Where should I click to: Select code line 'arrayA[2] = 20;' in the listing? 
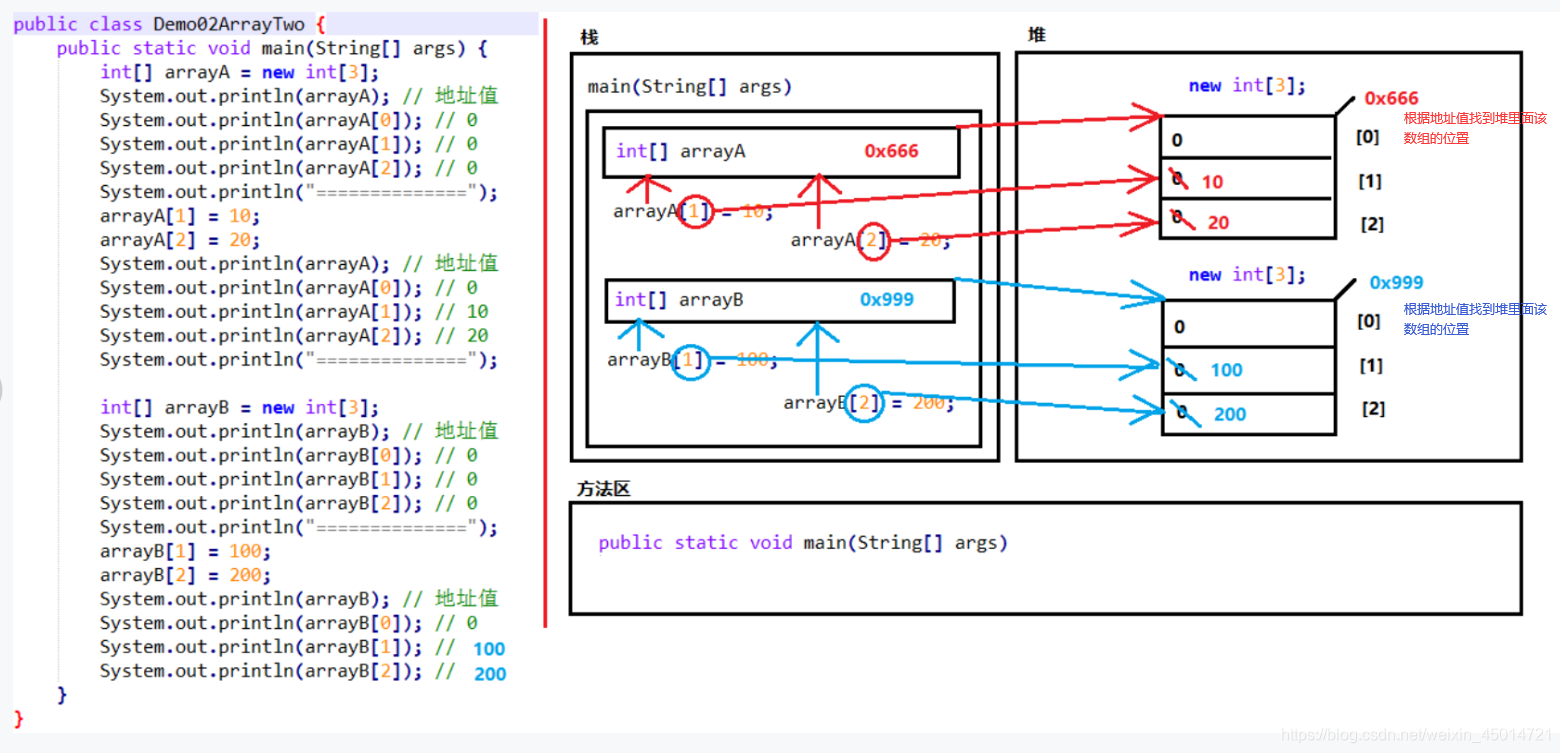point(180,240)
